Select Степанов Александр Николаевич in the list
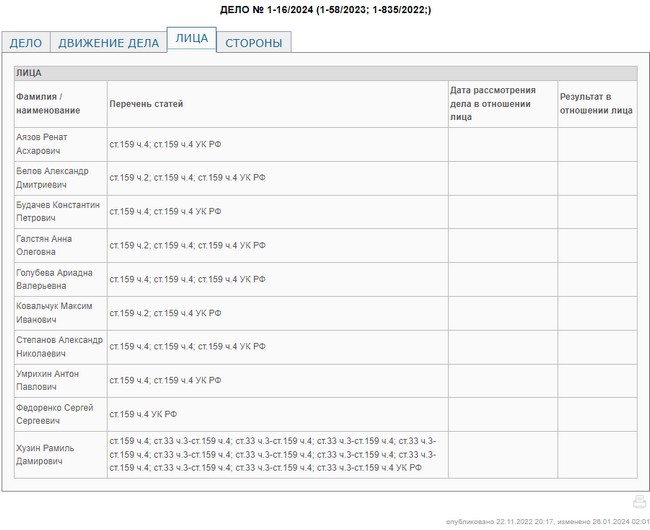 coord(59,347)
